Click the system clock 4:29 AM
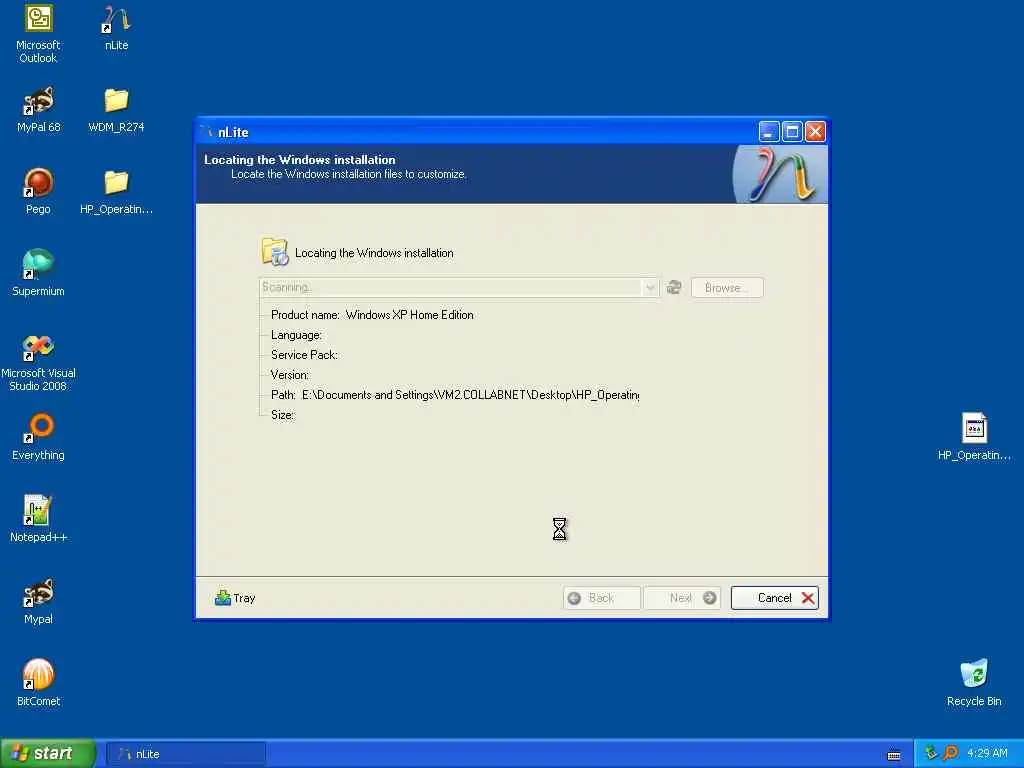The height and width of the screenshot is (768, 1024). click(987, 753)
